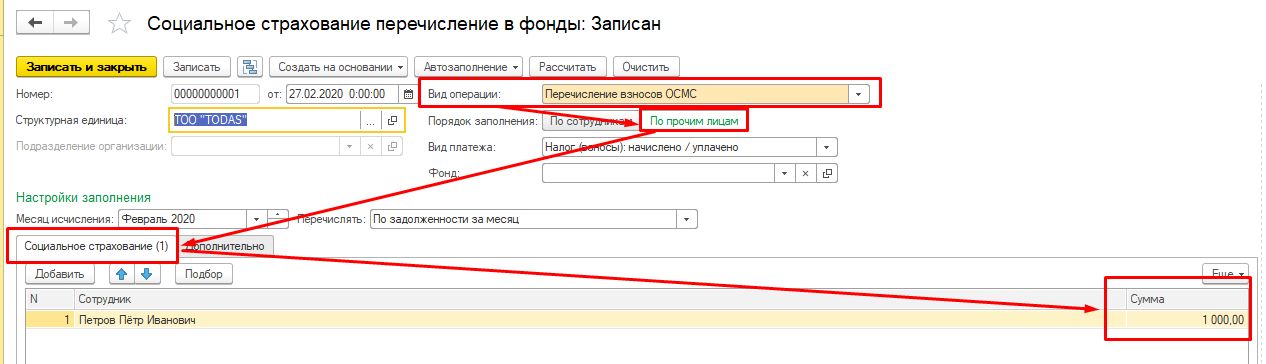1266x364 pixels.
Task: Go back with the left arrow
Action: pos(35,22)
